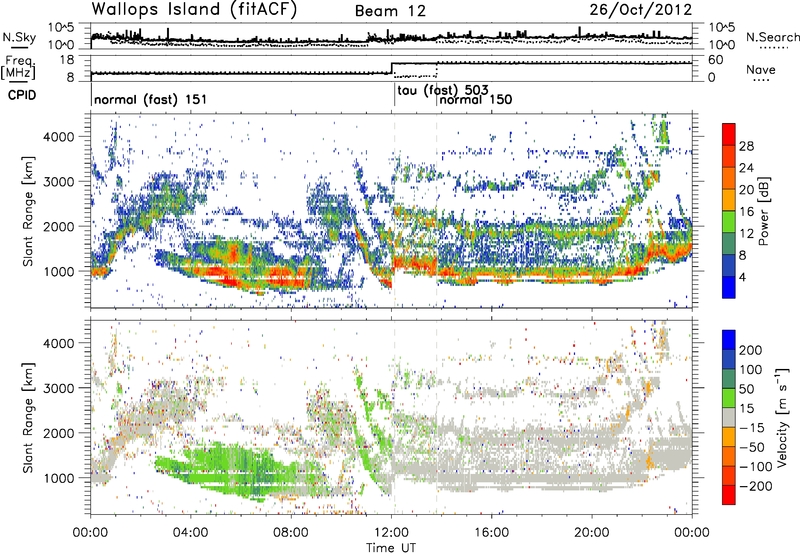Click the '2000' tick on the velocity panel
Image resolution: width=800 pixels, height=554 pixels.
[x=58, y=433]
